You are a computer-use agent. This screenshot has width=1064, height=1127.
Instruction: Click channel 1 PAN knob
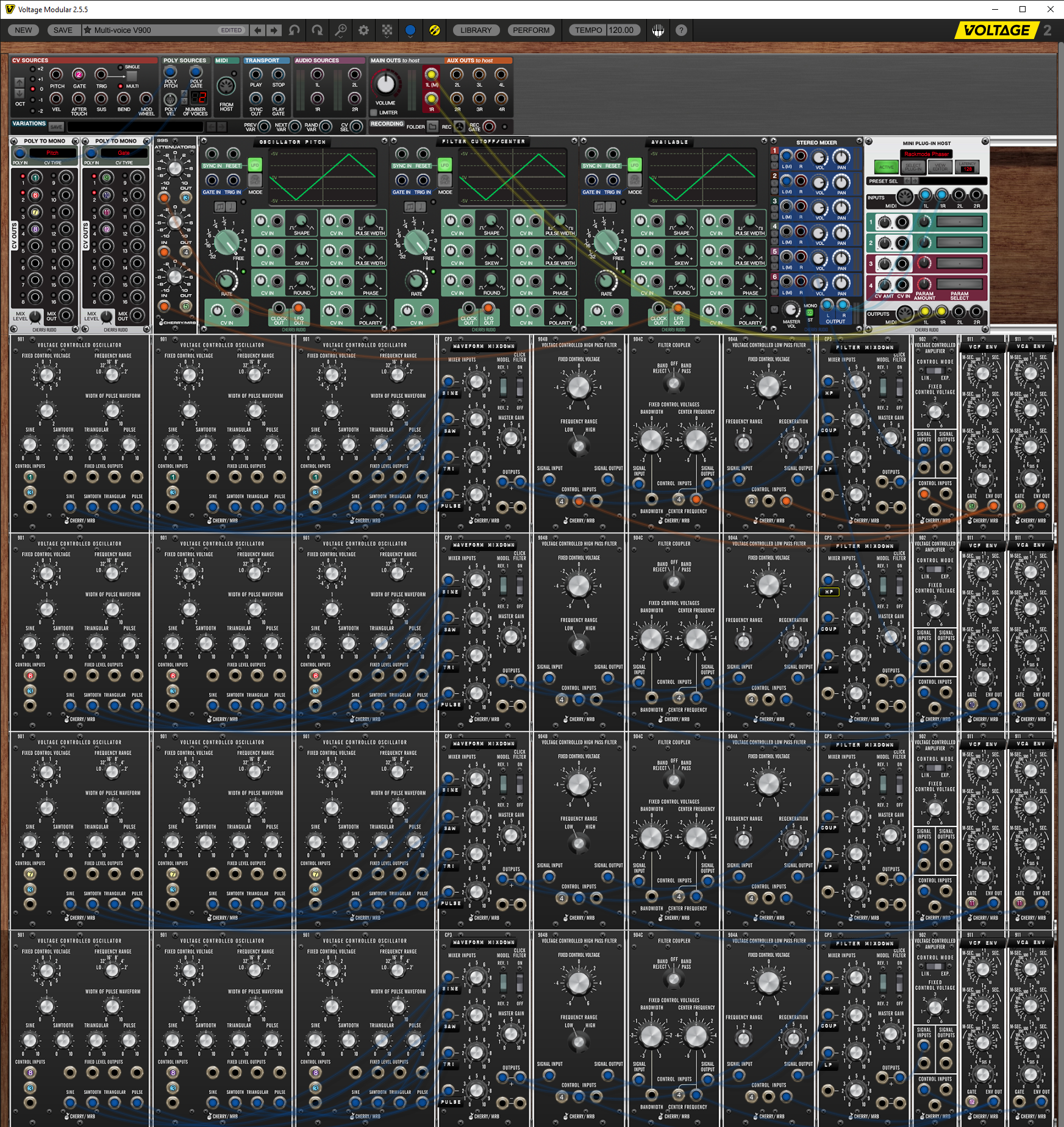[x=841, y=157]
